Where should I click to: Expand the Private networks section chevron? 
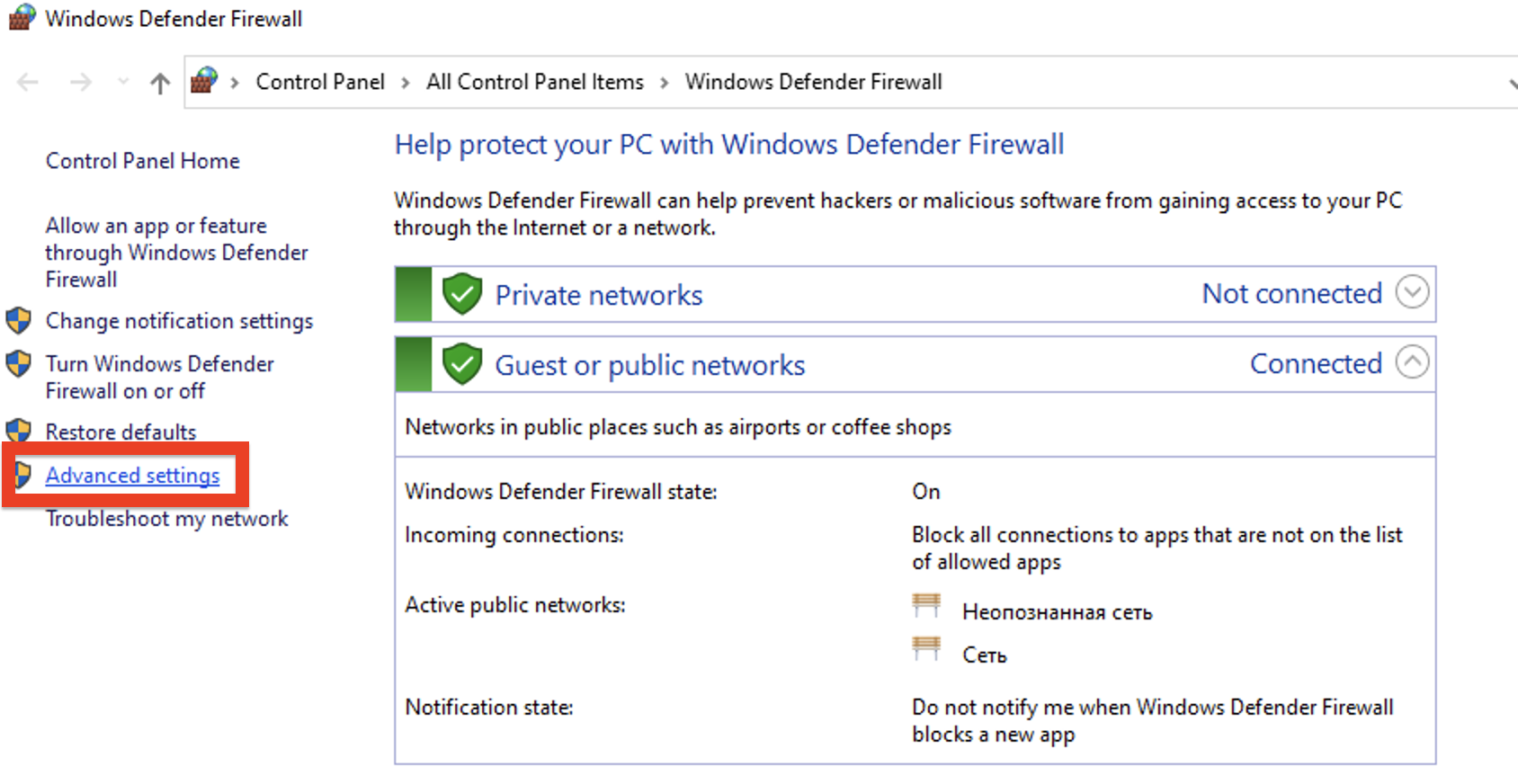[1412, 292]
